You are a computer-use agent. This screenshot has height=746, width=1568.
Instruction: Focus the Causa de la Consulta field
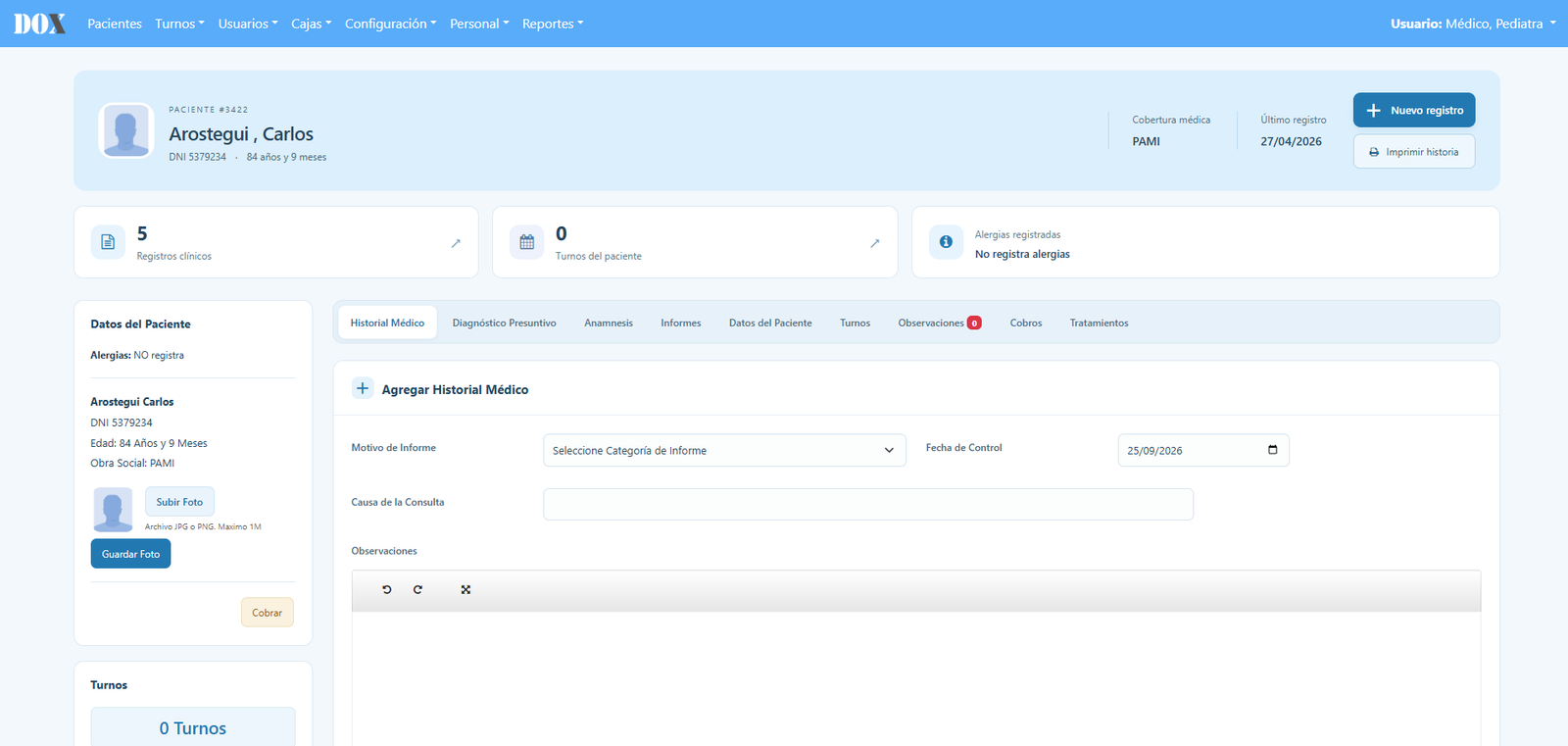coord(868,504)
